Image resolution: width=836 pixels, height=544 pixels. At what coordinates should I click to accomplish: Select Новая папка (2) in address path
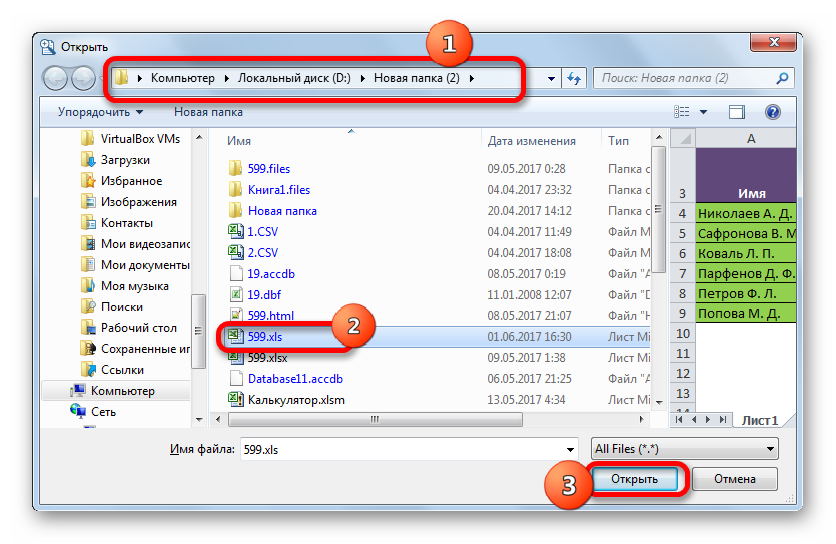tap(416, 78)
